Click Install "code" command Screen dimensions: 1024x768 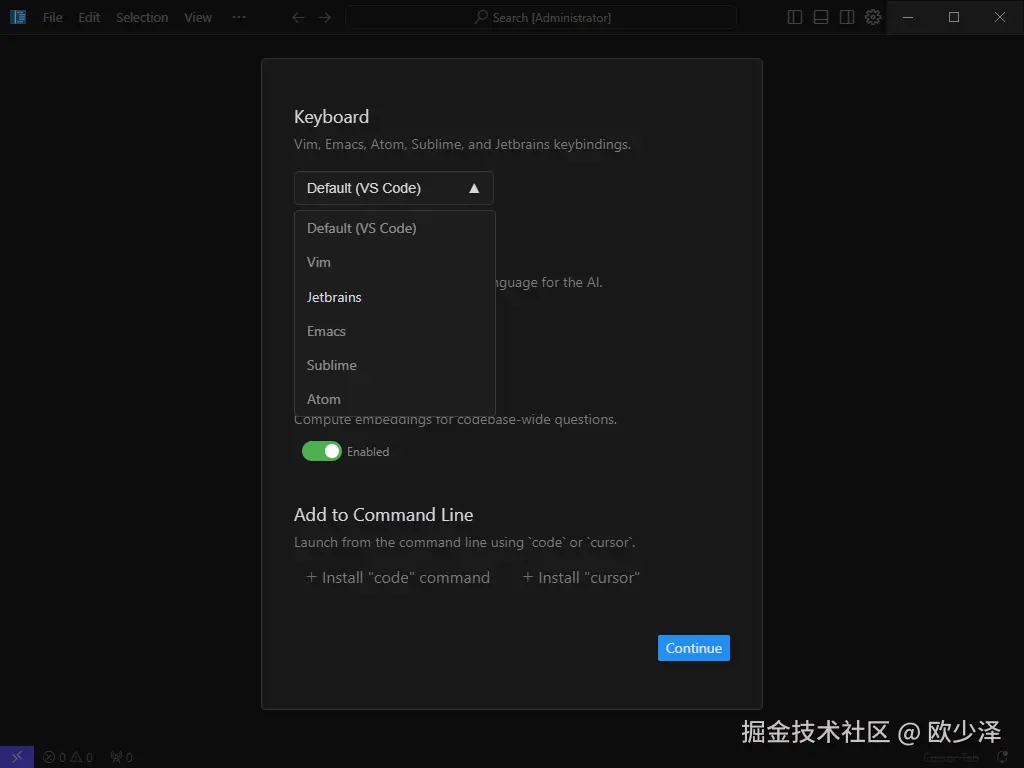coord(398,577)
